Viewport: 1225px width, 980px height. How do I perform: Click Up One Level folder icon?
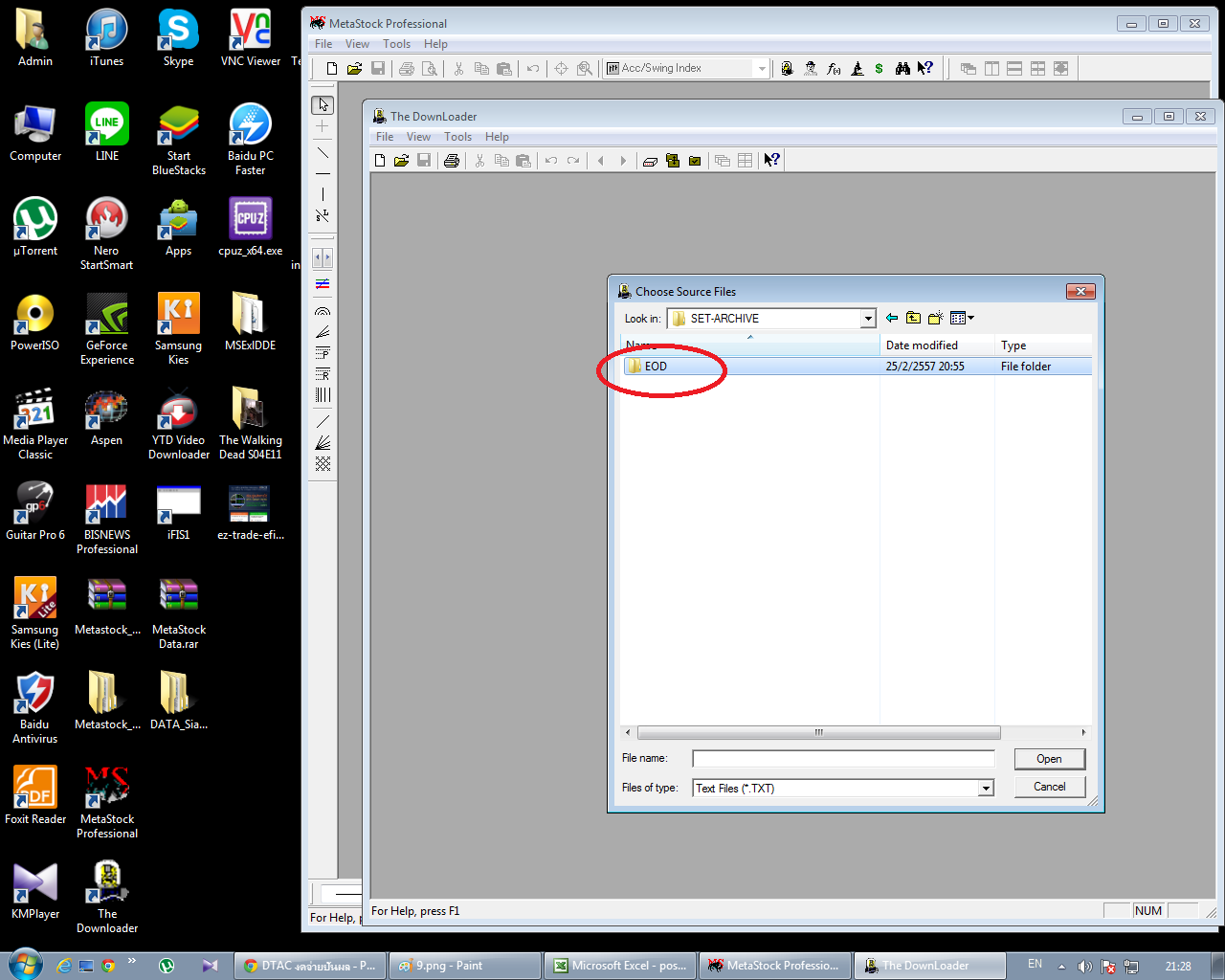coord(914,318)
